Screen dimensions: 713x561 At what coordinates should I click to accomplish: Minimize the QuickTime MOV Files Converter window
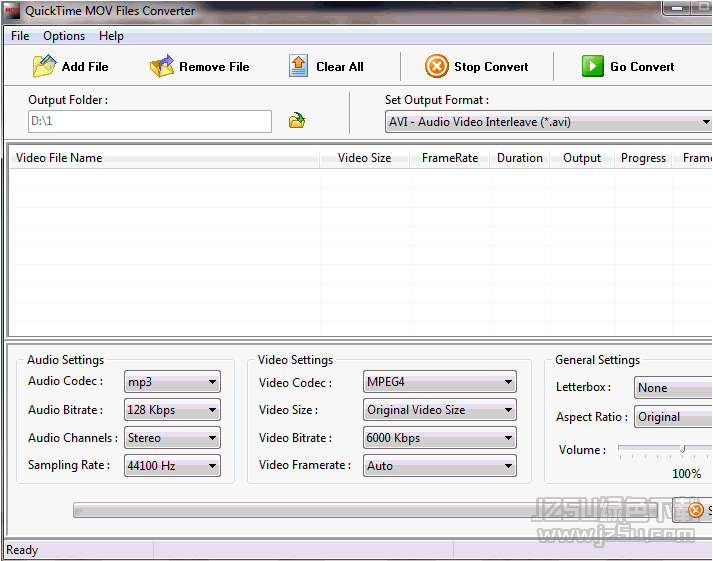tap(677, 8)
